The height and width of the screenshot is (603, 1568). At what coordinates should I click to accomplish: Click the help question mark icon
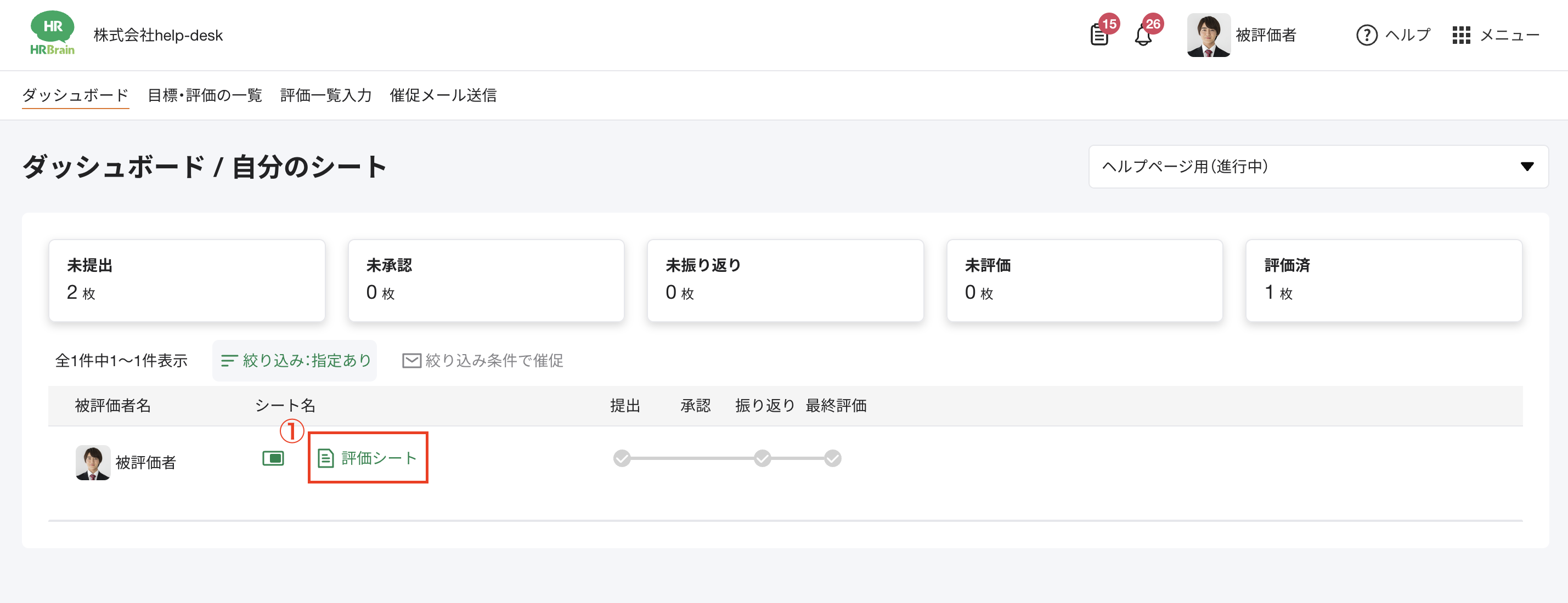click(1367, 35)
